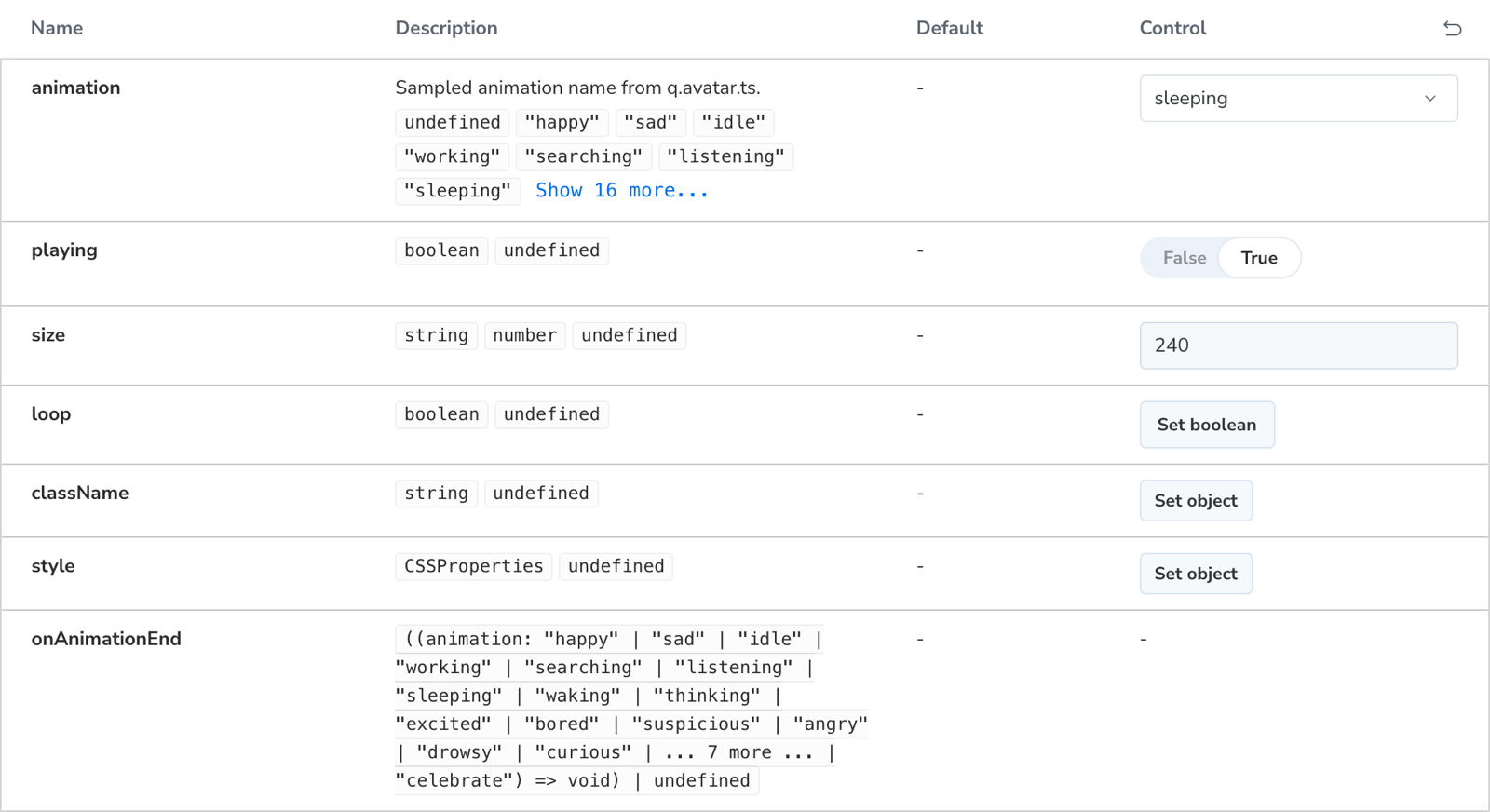
Task: Click the "searching" value chip in animation row
Action: (x=583, y=156)
